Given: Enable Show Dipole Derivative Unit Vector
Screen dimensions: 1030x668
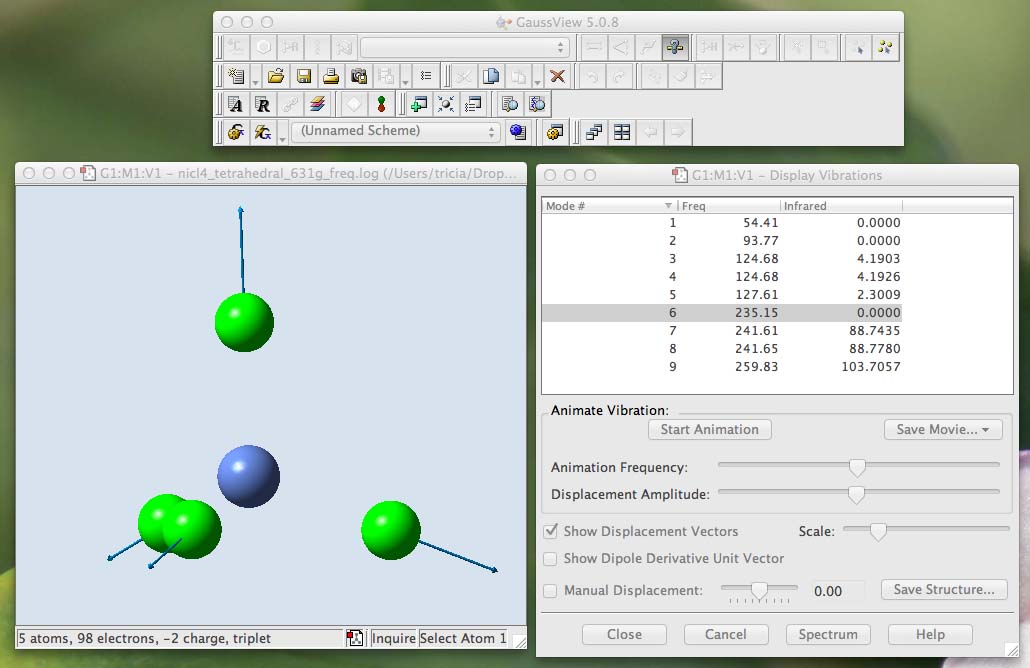Looking at the screenshot, I should tap(550, 559).
